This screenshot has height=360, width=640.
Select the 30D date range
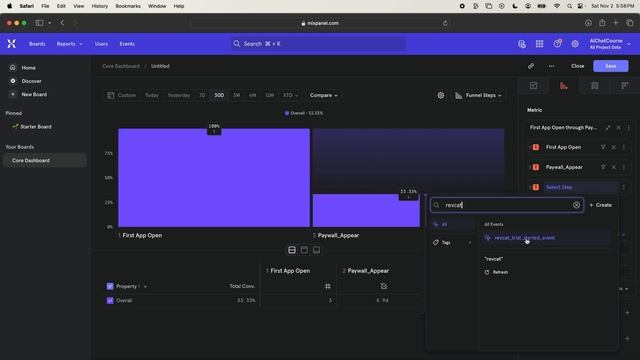point(219,95)
